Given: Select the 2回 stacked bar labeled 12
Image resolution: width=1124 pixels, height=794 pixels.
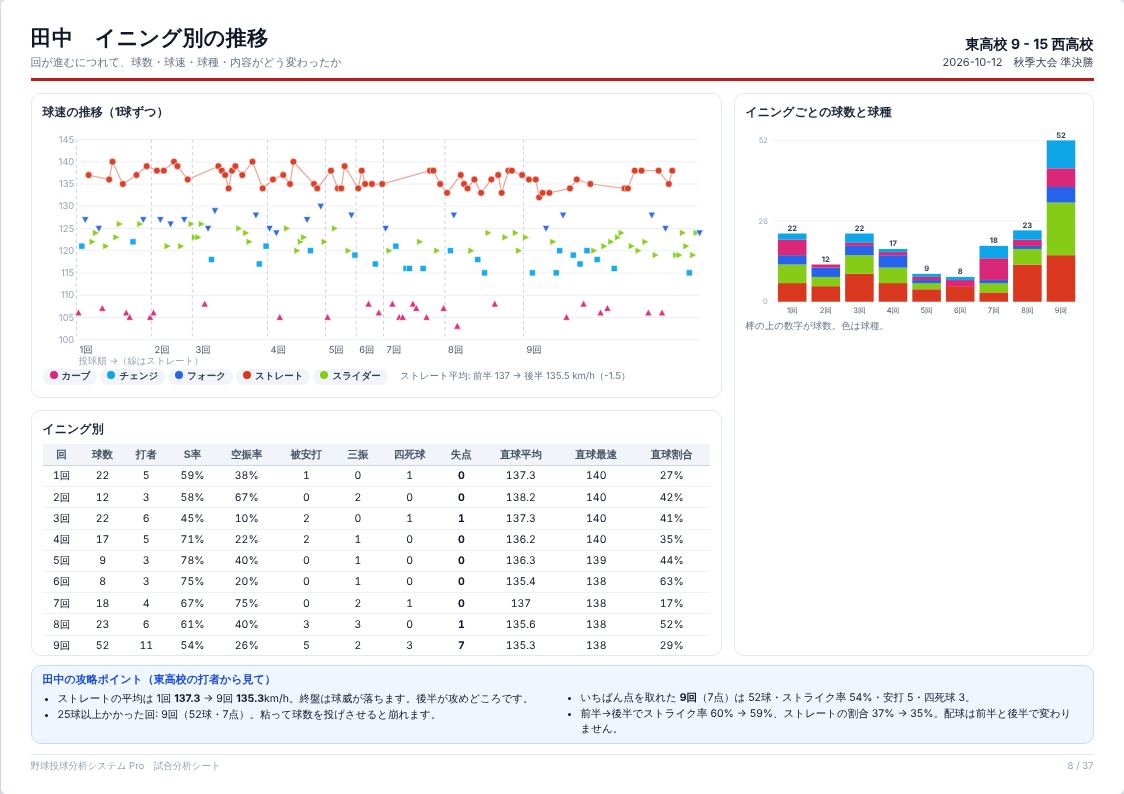Looking at the screenshot, I should 825,283.
